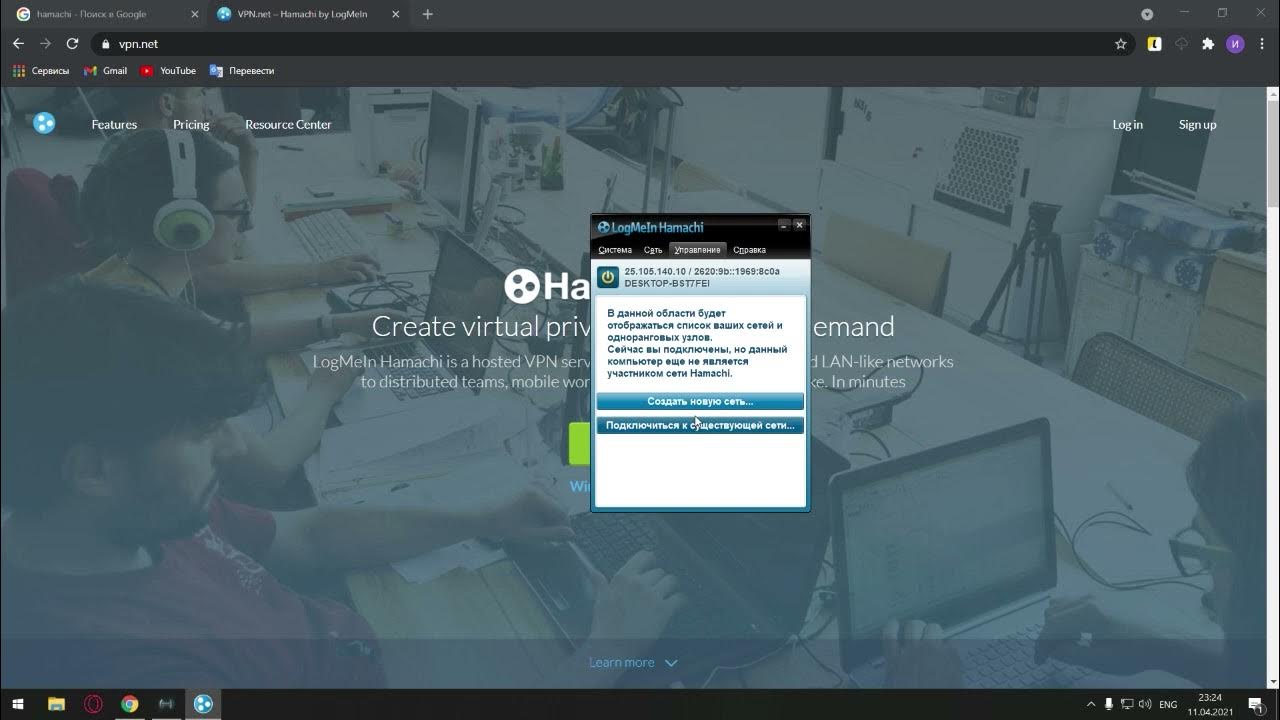Close the VPN.net tab
This screenshot has height=720, width=1280.
[x=394, y=14]
